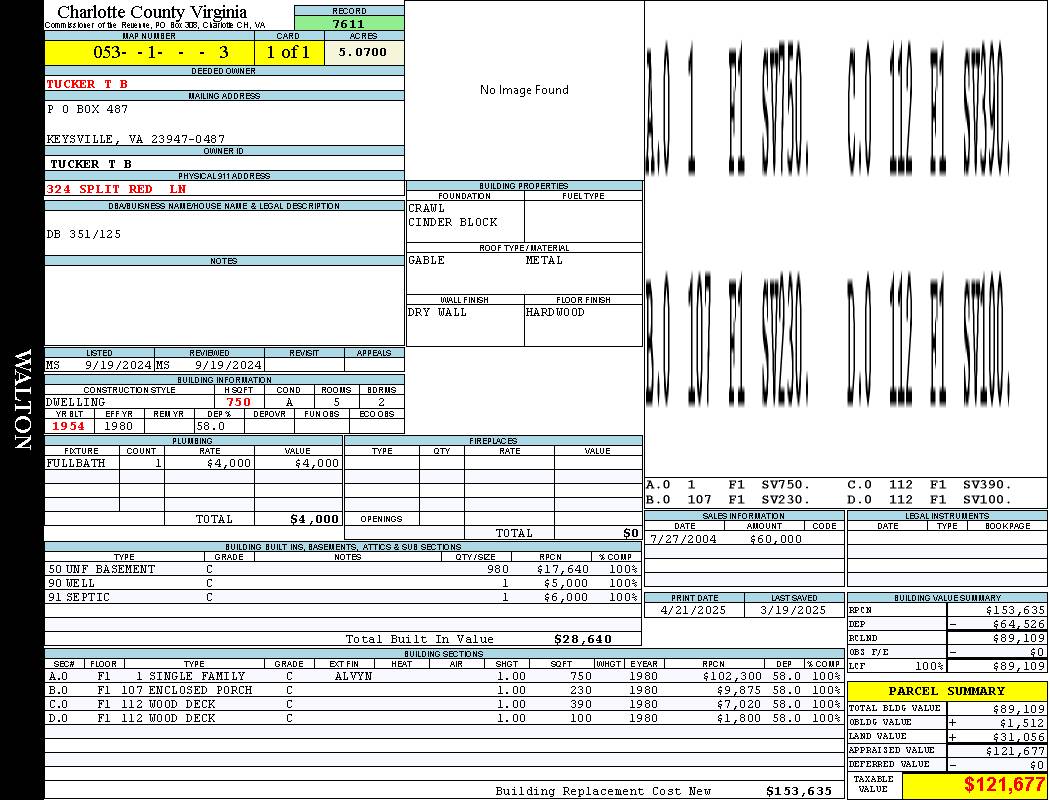
Task: Click depreciation value $64,526
Action: 1019,625
